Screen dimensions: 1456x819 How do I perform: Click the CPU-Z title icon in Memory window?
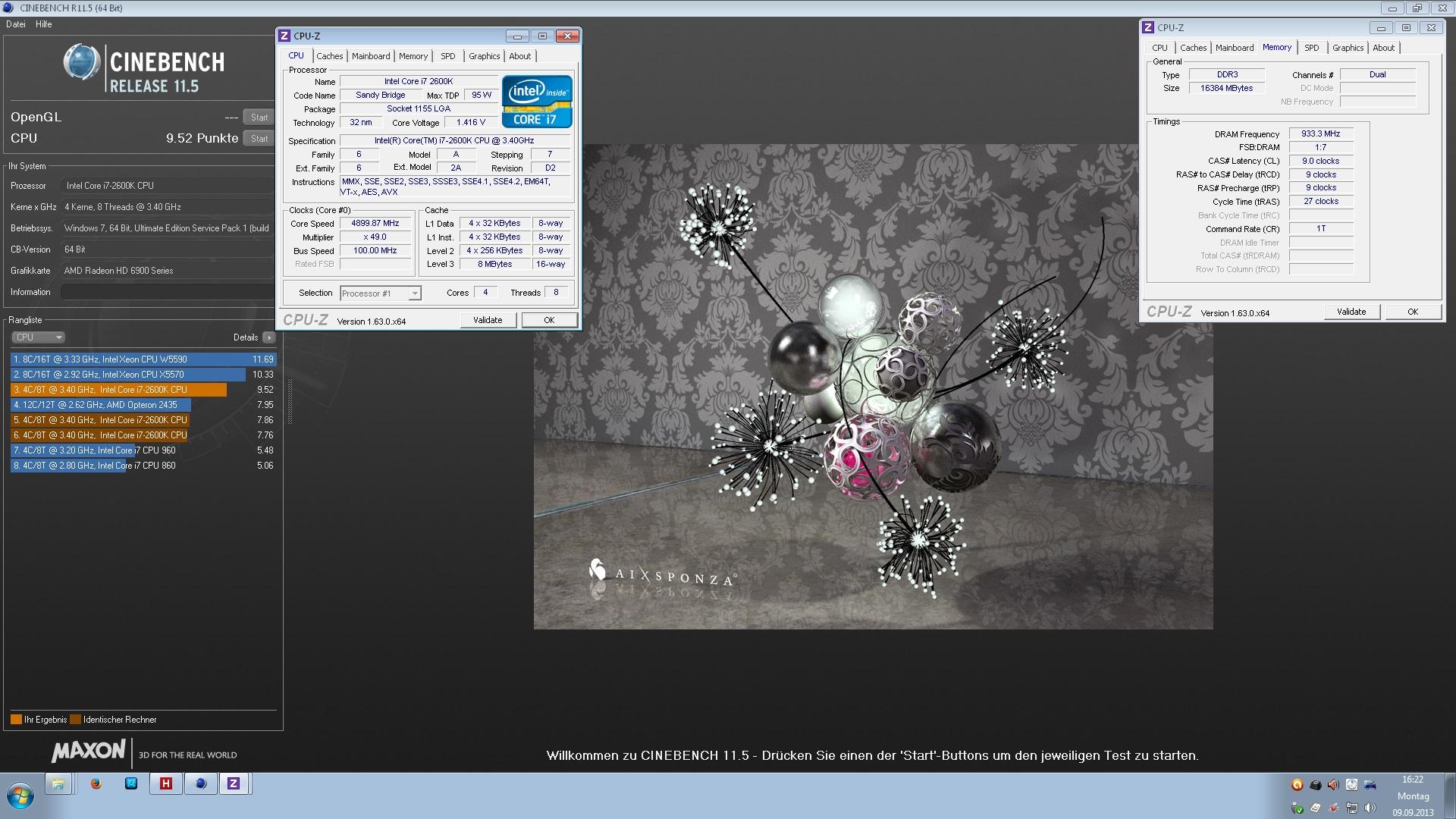(1148, 27)
